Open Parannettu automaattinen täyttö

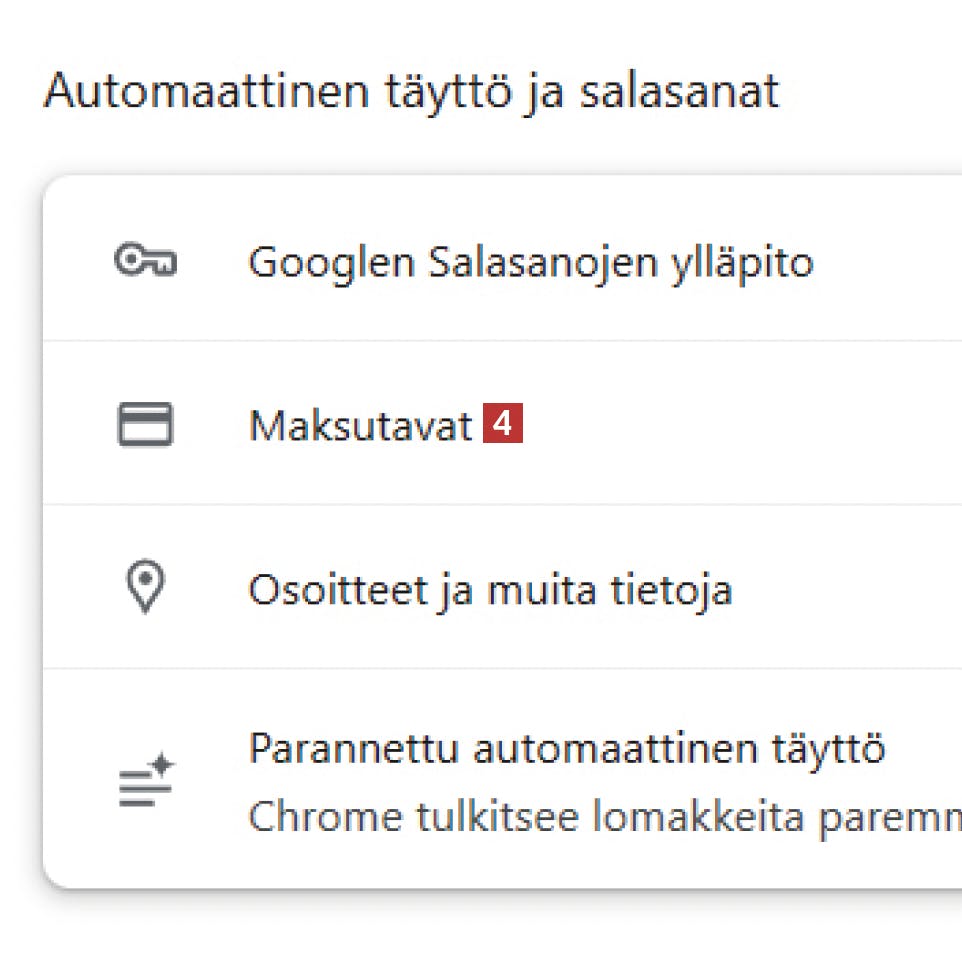coord(566,748)
